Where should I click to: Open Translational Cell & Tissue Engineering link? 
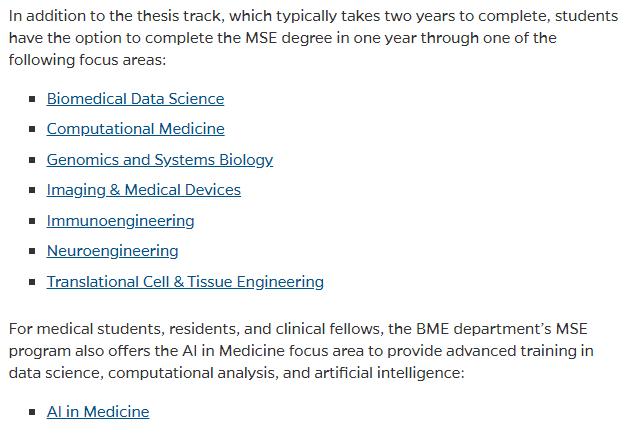[x=185, y=282]
